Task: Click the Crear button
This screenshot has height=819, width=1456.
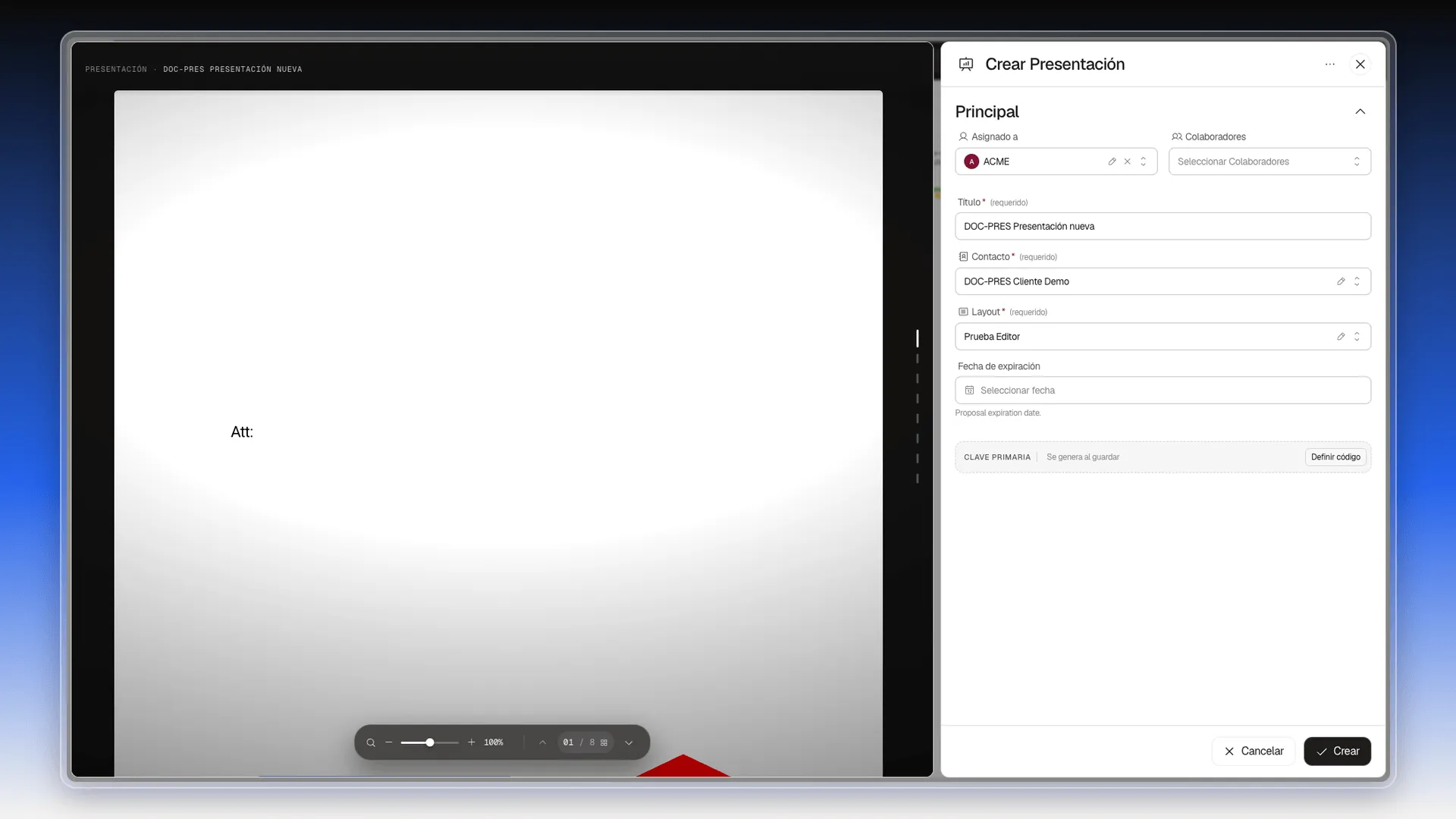Action: pos(1338,752)
